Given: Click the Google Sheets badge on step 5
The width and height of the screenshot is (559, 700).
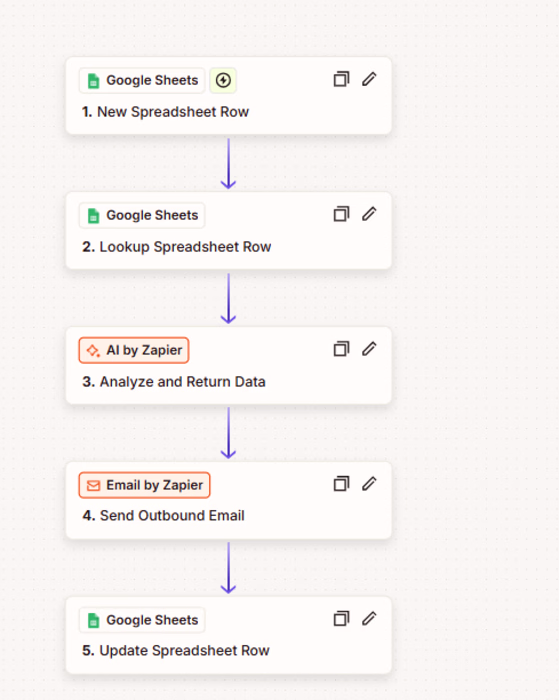Looking at the screenshot, I should tap(142, 620).
